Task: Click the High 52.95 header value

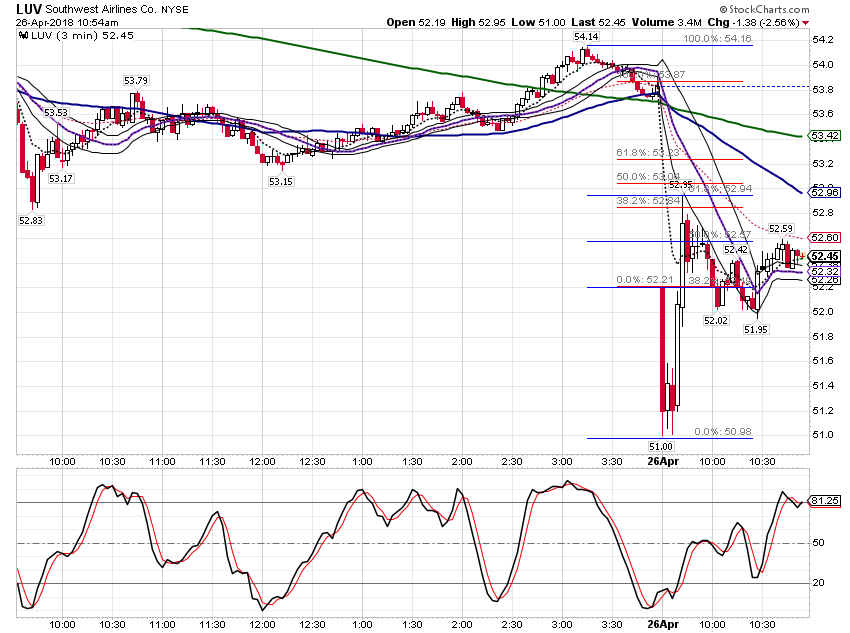Action: point(478,22)
